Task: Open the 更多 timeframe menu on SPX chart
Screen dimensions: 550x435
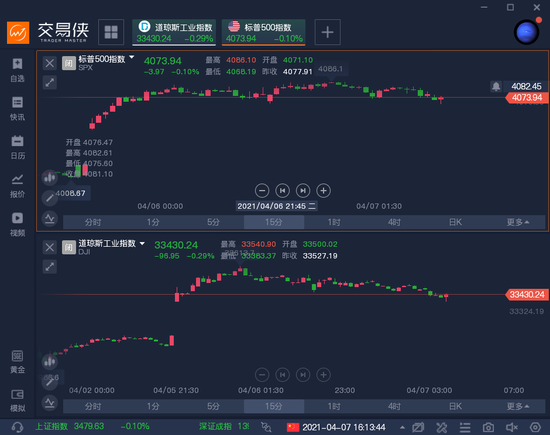Action: 518,222
